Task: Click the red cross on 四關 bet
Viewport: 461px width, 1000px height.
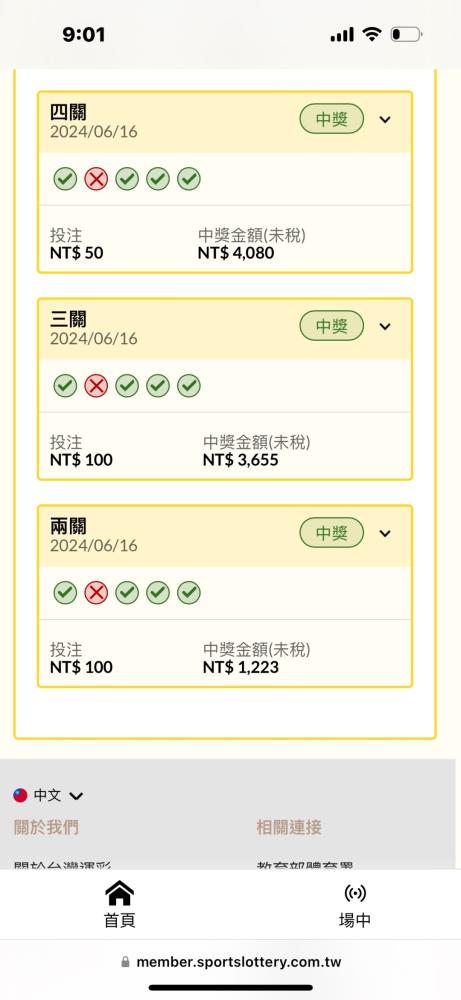Action: [96, 179]
